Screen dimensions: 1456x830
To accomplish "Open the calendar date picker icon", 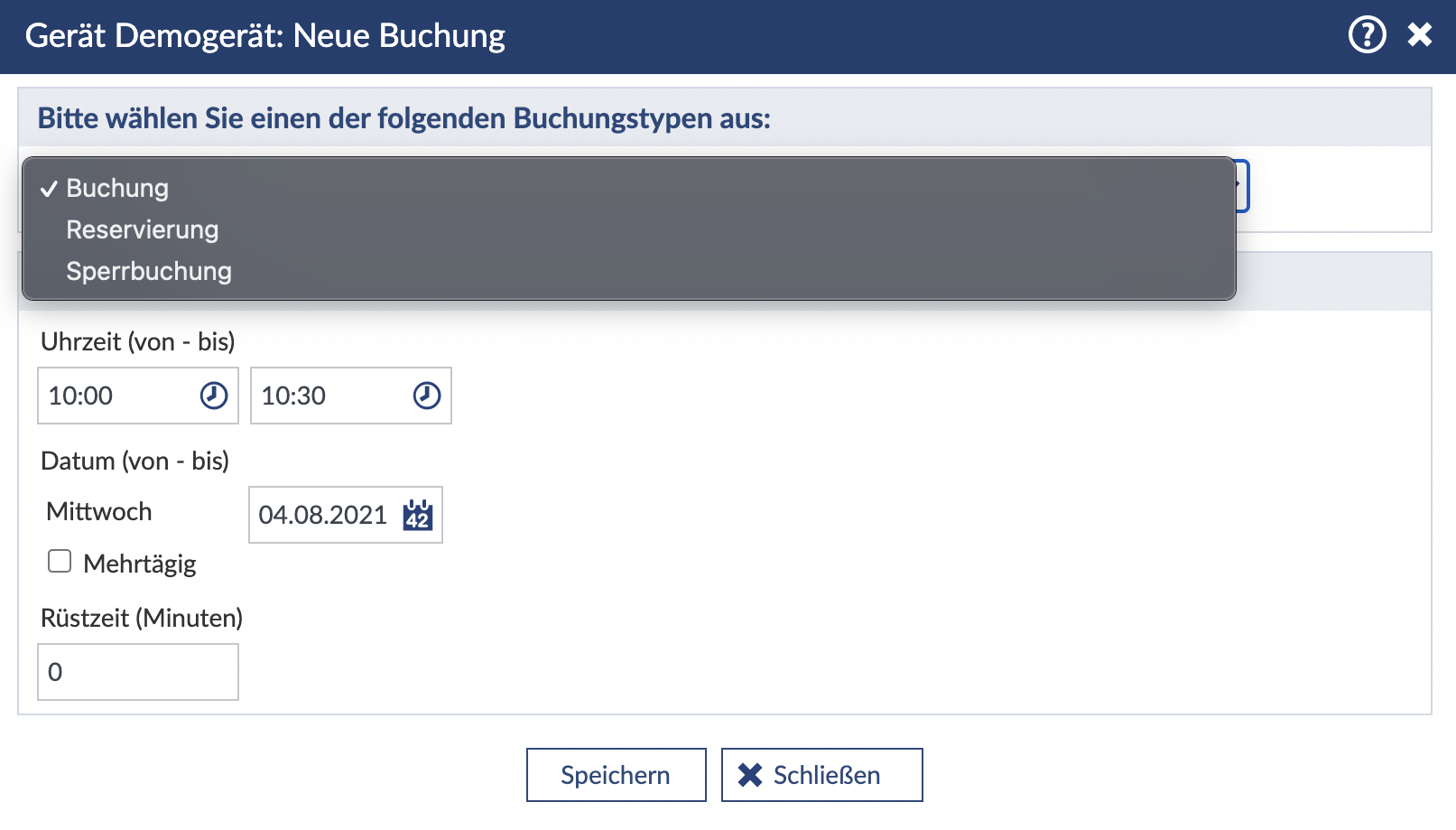I will [x=418, y=515].
